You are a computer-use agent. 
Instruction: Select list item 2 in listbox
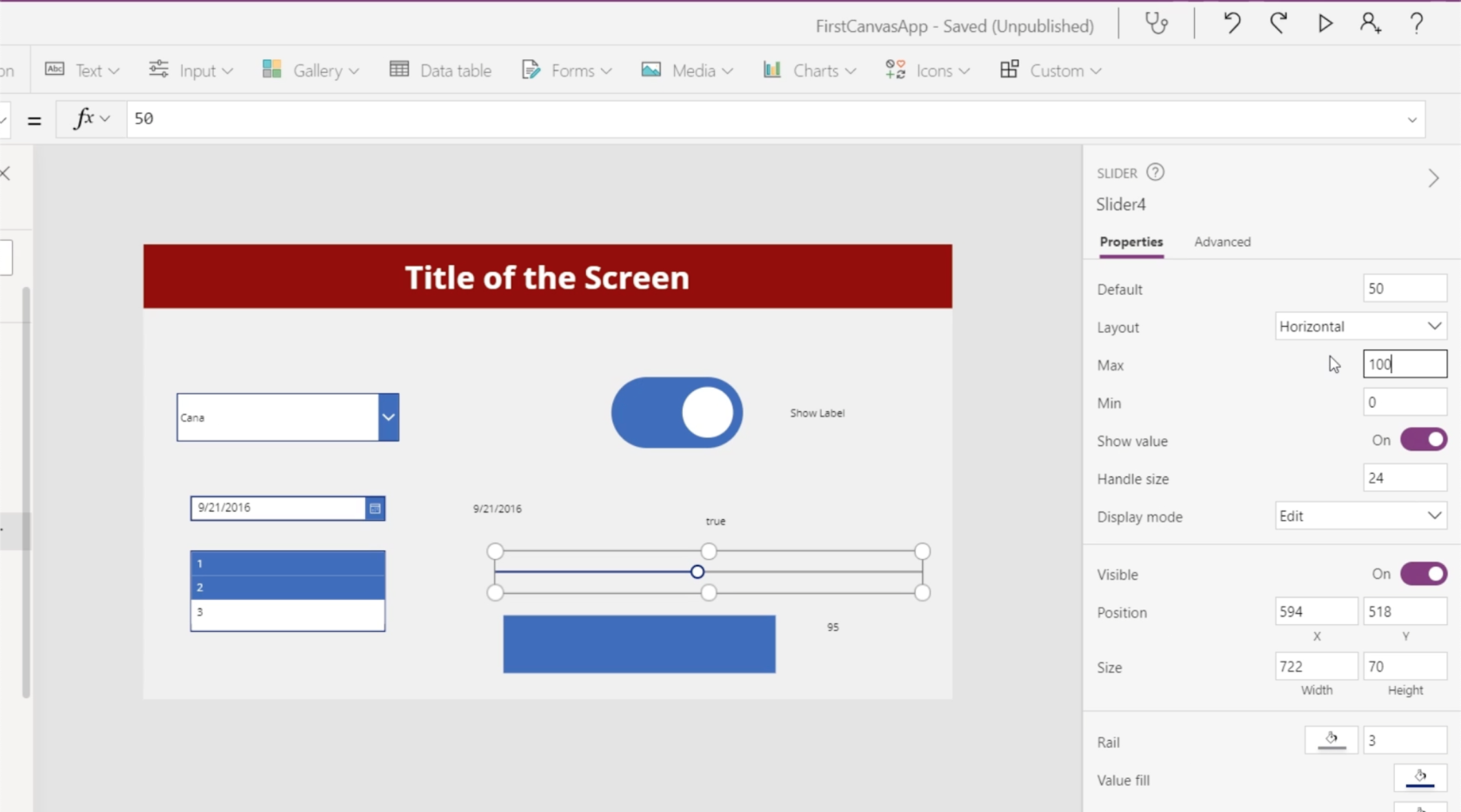(x=288, y=588)
